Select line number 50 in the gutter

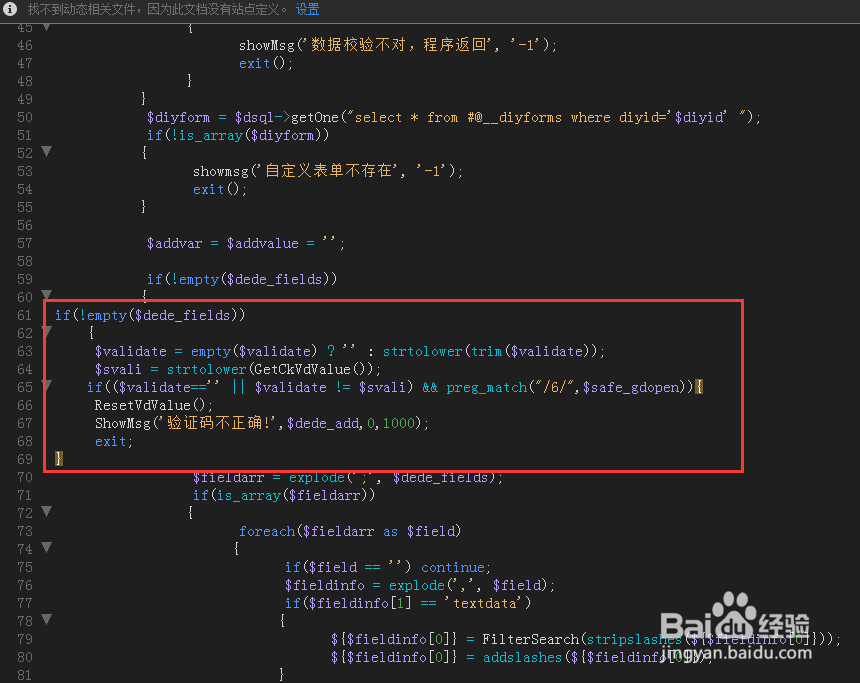tap(25, 117)
